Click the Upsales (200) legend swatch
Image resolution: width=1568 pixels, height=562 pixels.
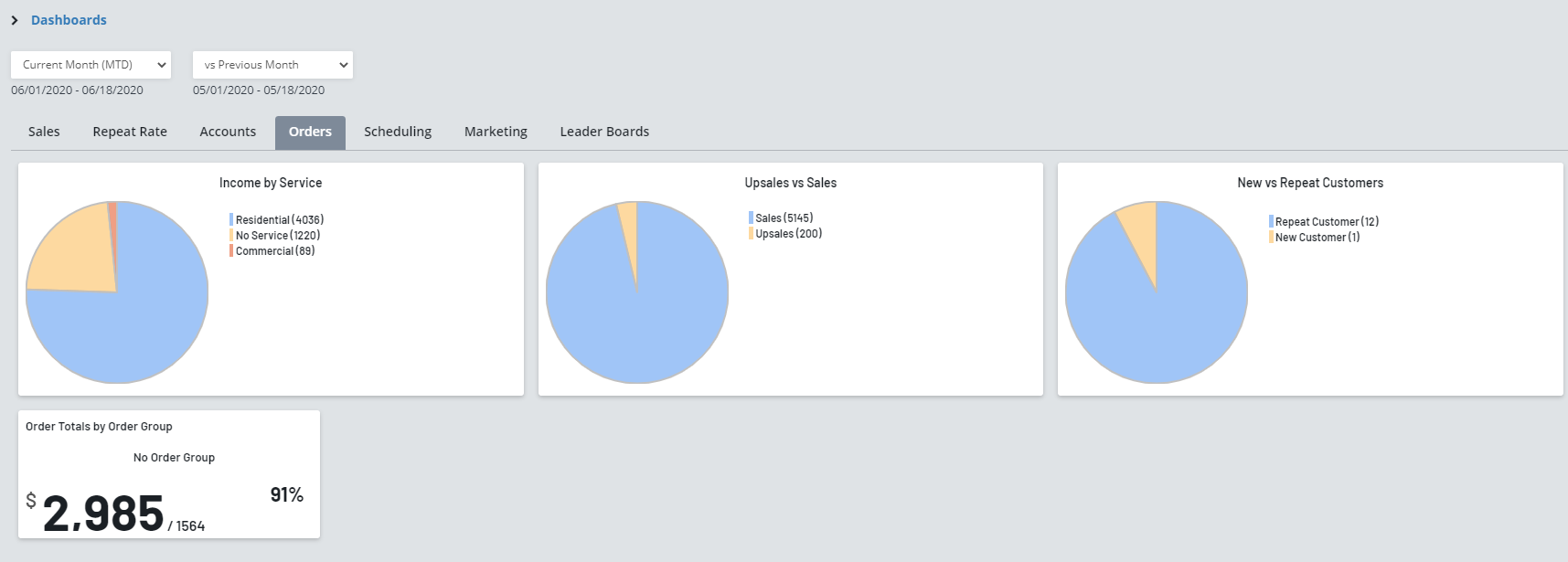point(752,234)
